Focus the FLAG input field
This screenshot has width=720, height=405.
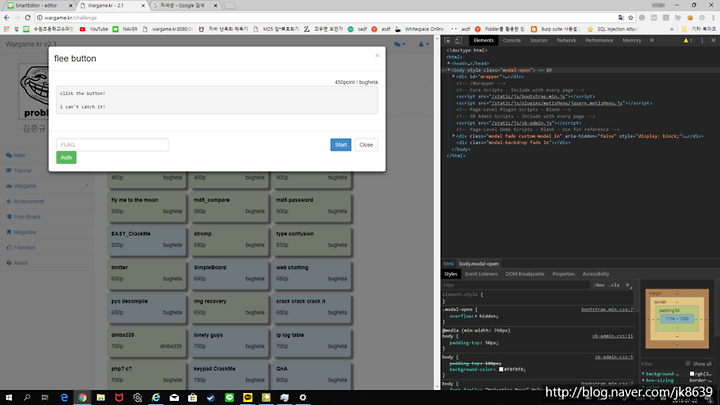click(x=112, y=145)
